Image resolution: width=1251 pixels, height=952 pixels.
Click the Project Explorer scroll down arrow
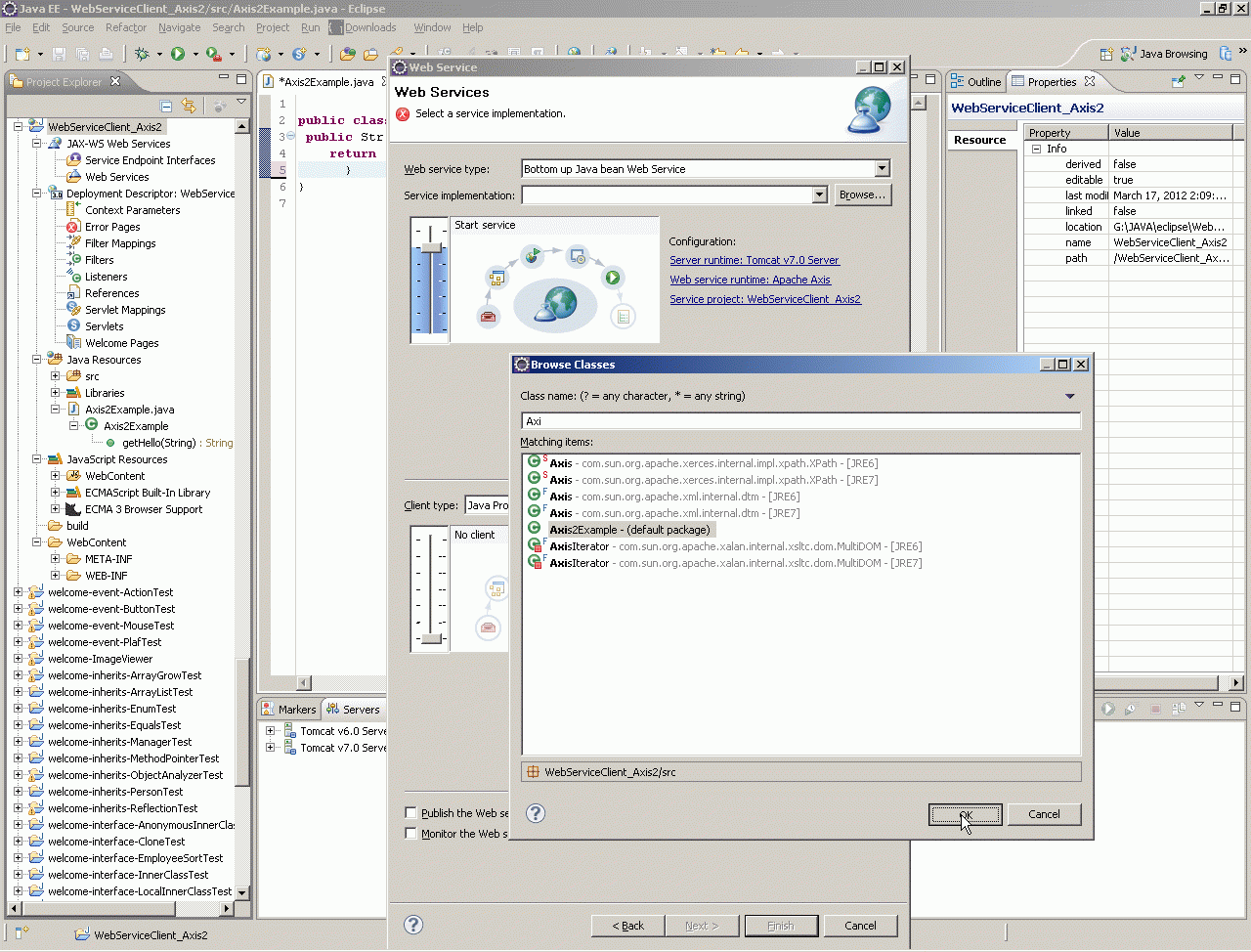(242, 892)
